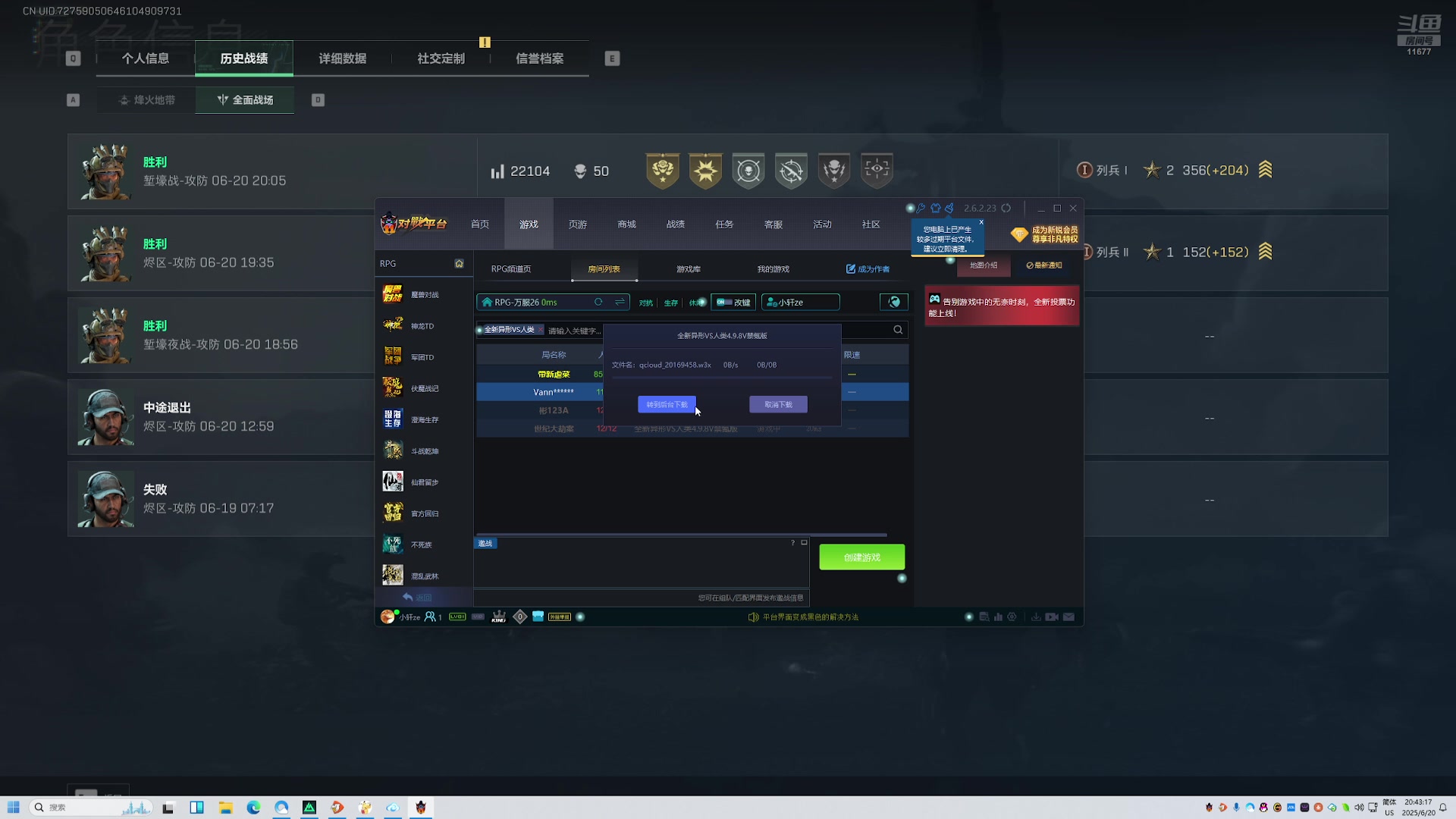Open the 首页 tab in the platform navigation
The height and width of the screenshot is (819, 1456).
(x=479, y=224)
